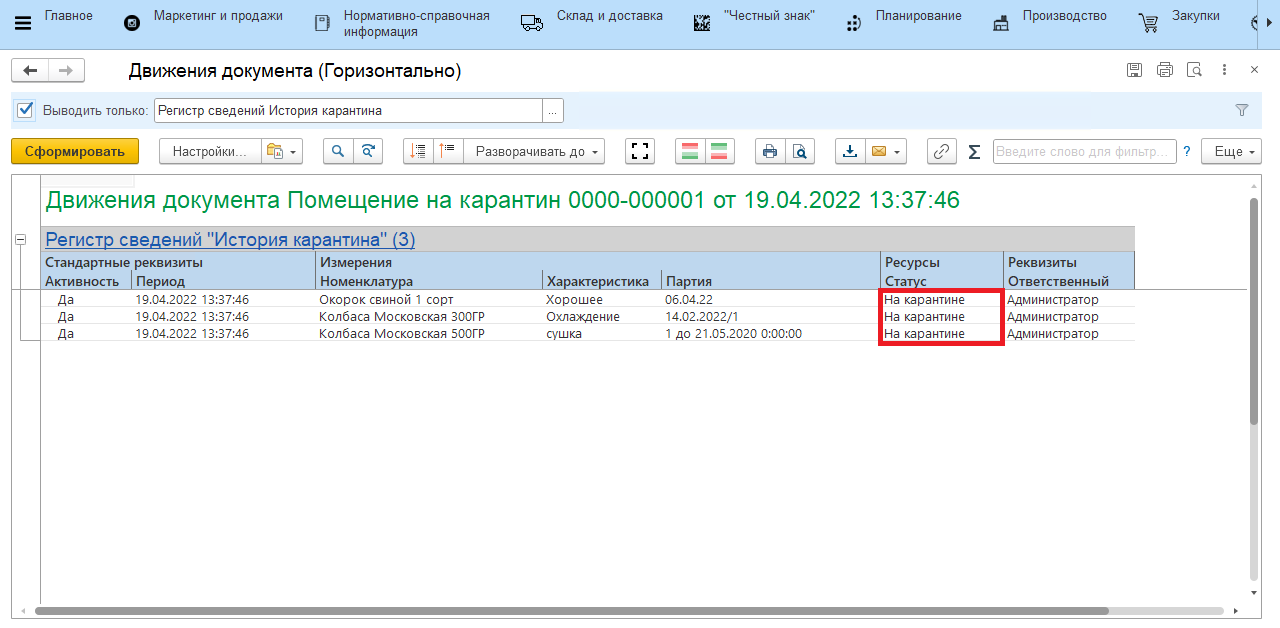The image size is (1280, 628).
Task: Click the sum (sigma) icon
Action: [974, 151]
